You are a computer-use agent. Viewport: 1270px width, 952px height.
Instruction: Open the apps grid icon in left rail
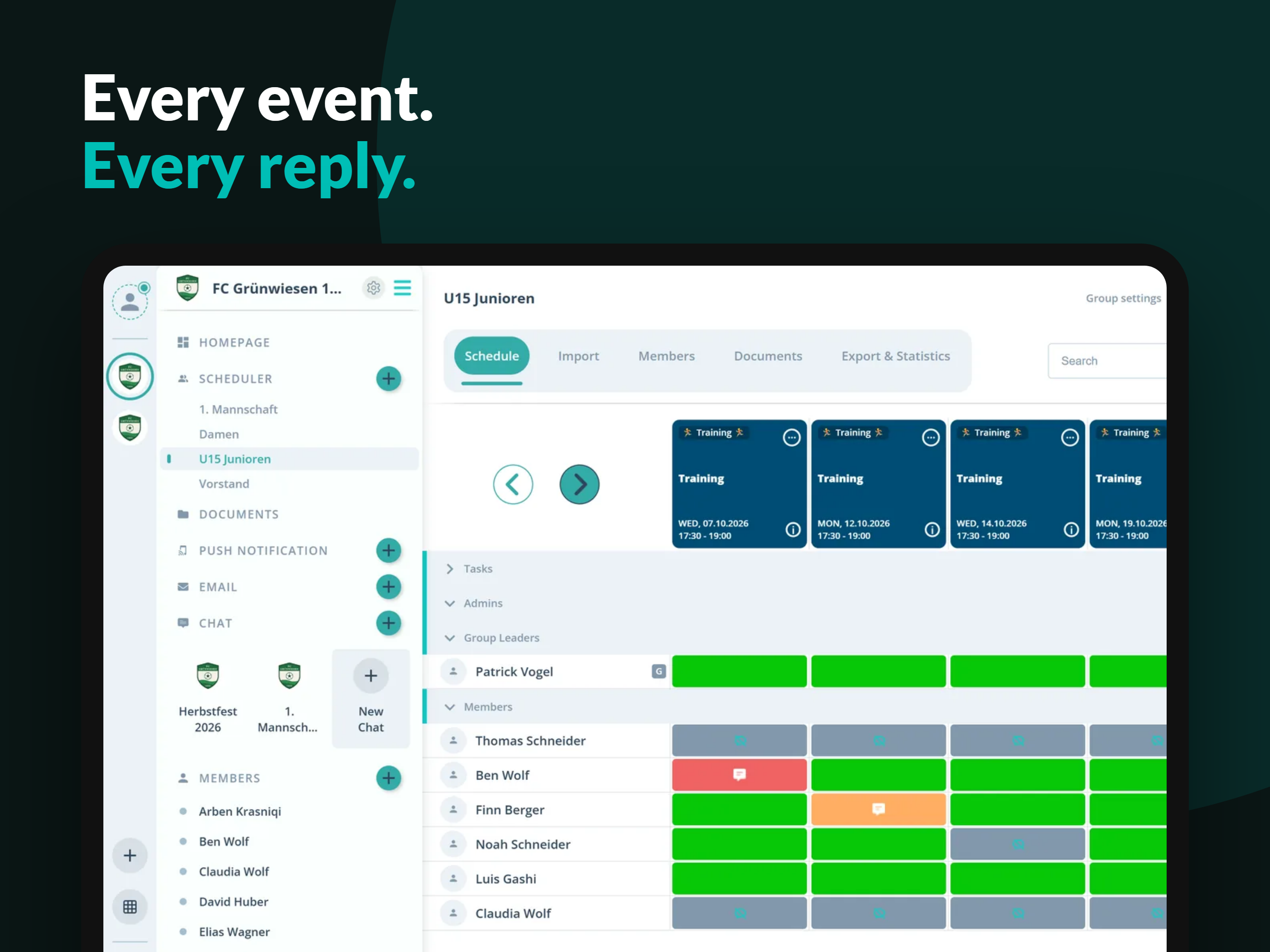coord(130,907)
